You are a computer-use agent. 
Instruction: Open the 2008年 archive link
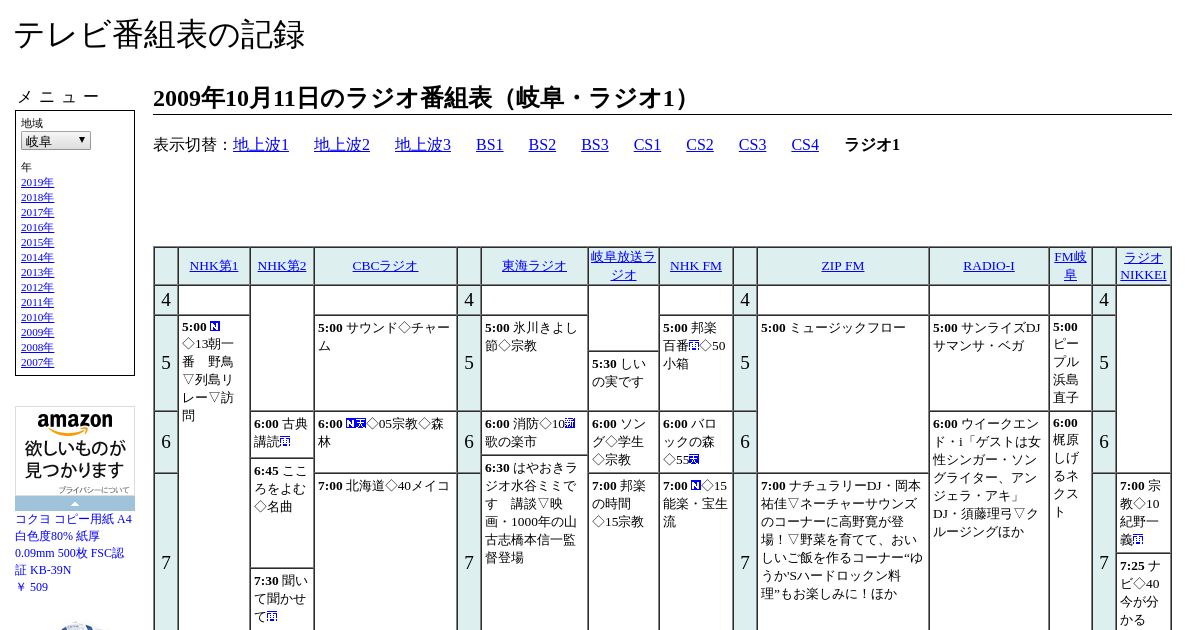[37, 347]
